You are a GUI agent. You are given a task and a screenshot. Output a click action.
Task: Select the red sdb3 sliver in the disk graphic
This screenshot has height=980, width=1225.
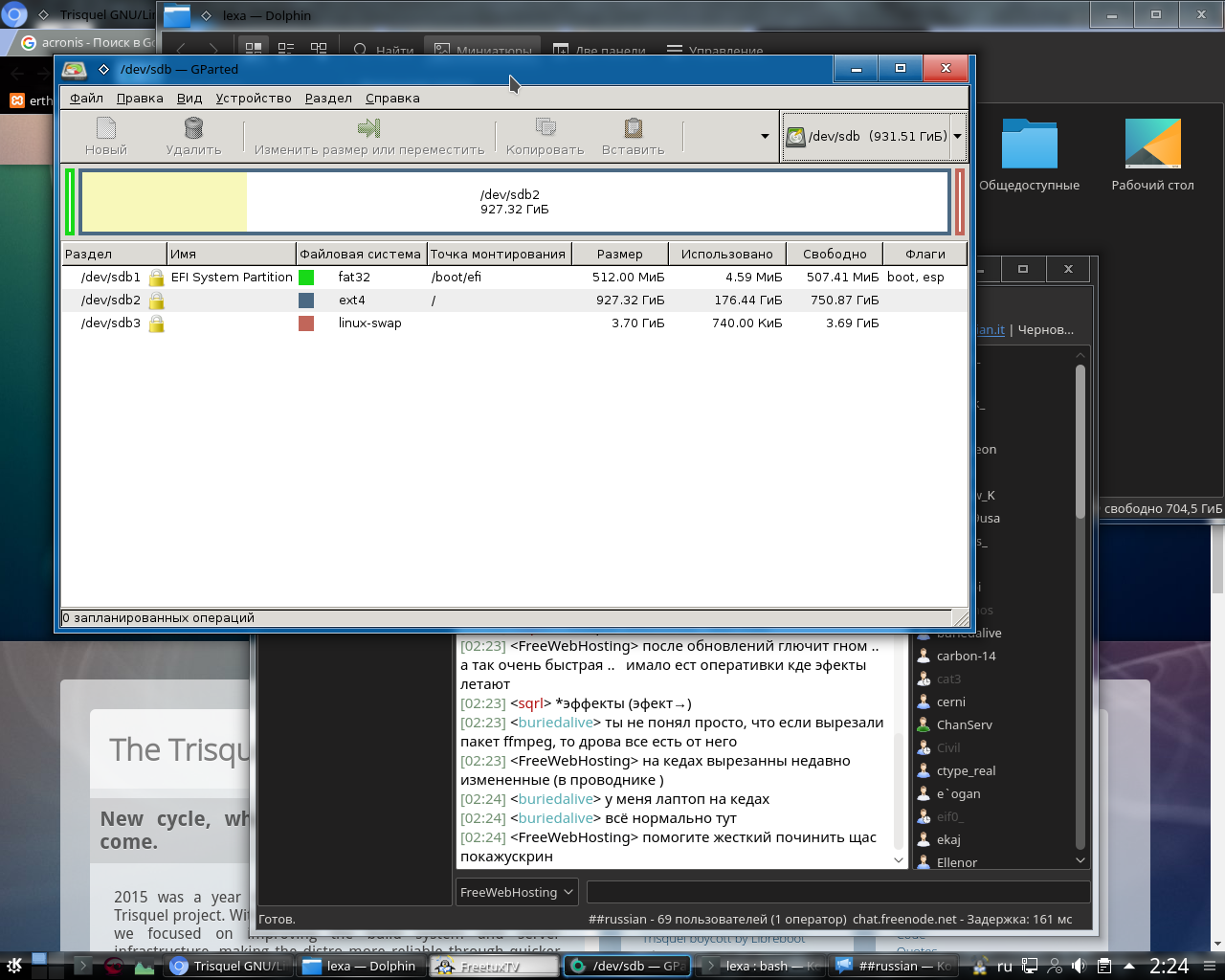point(959,202)
